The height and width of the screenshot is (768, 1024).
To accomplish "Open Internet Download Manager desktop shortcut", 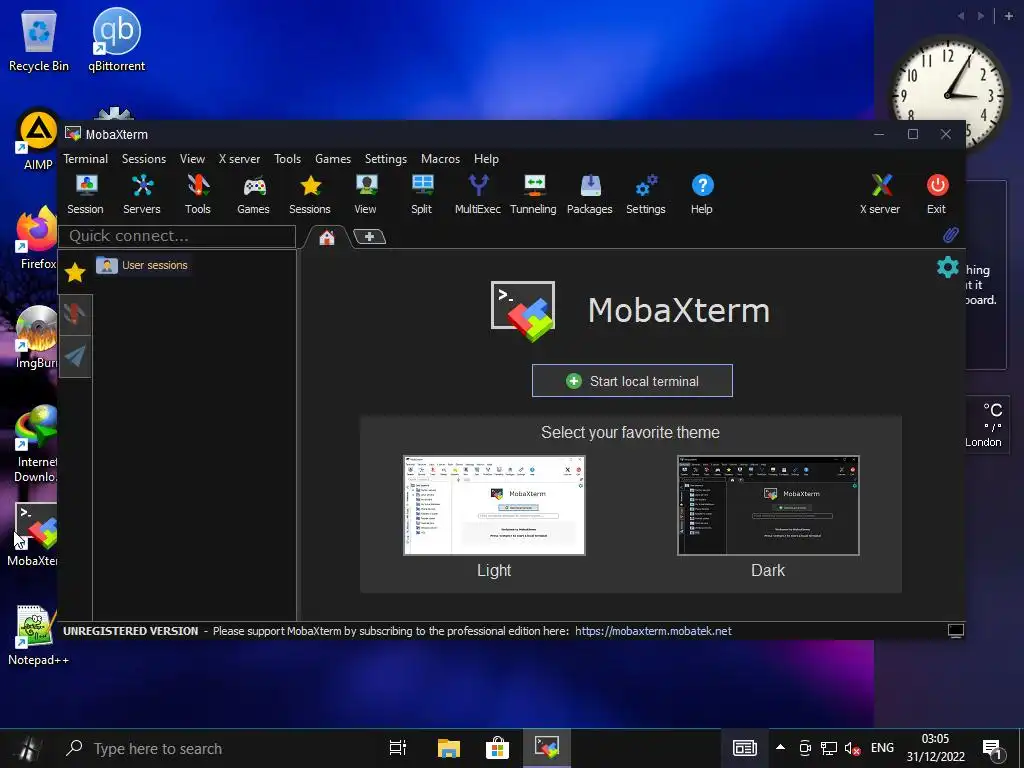I will [37, 444].
